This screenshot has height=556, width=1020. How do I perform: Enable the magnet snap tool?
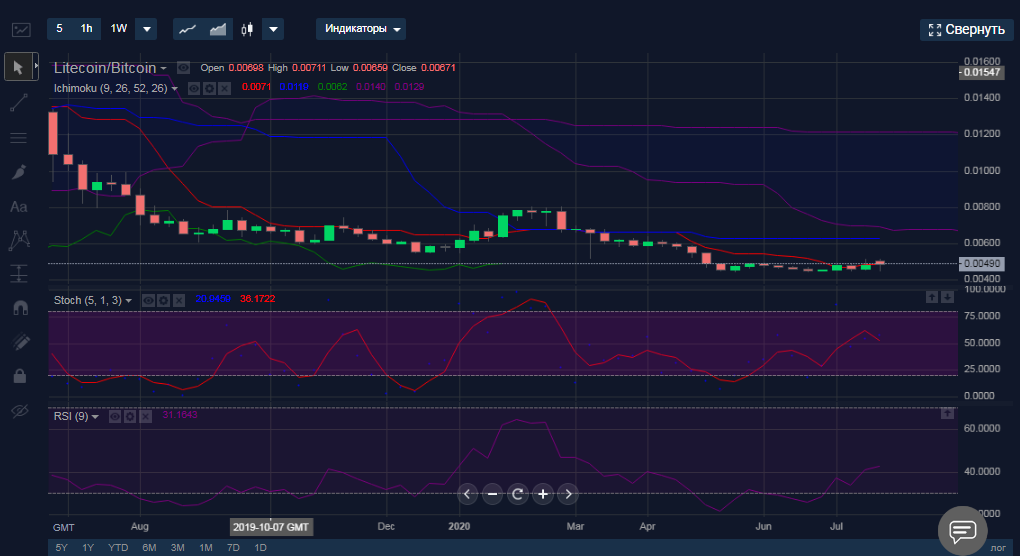(18, 308)
